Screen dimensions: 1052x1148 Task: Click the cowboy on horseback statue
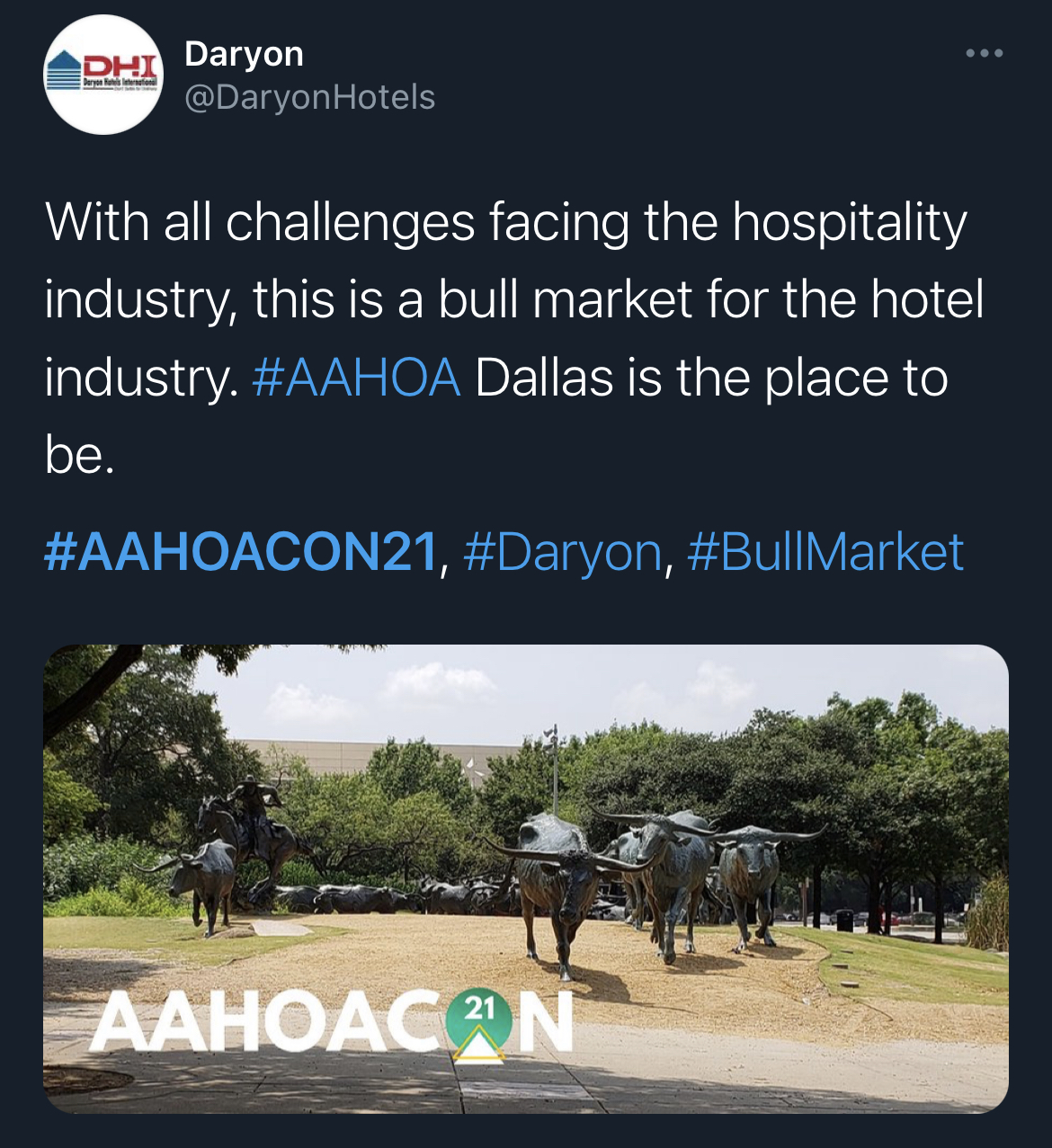250,833
